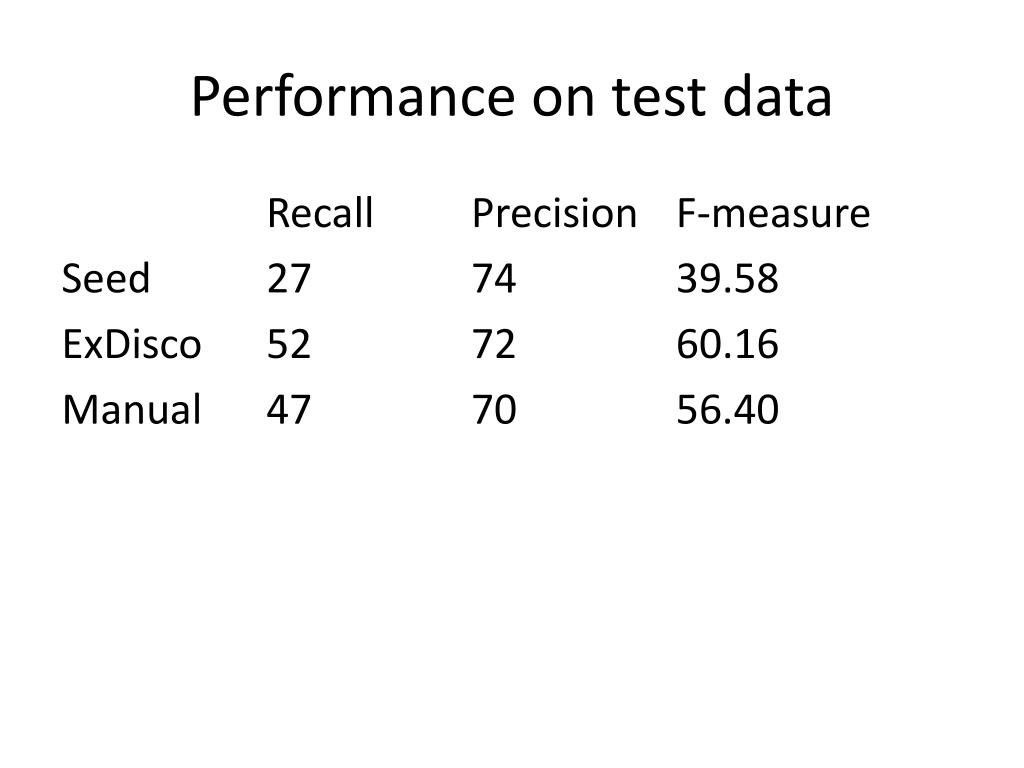Select the Precision column header

(x=554, y=213)
